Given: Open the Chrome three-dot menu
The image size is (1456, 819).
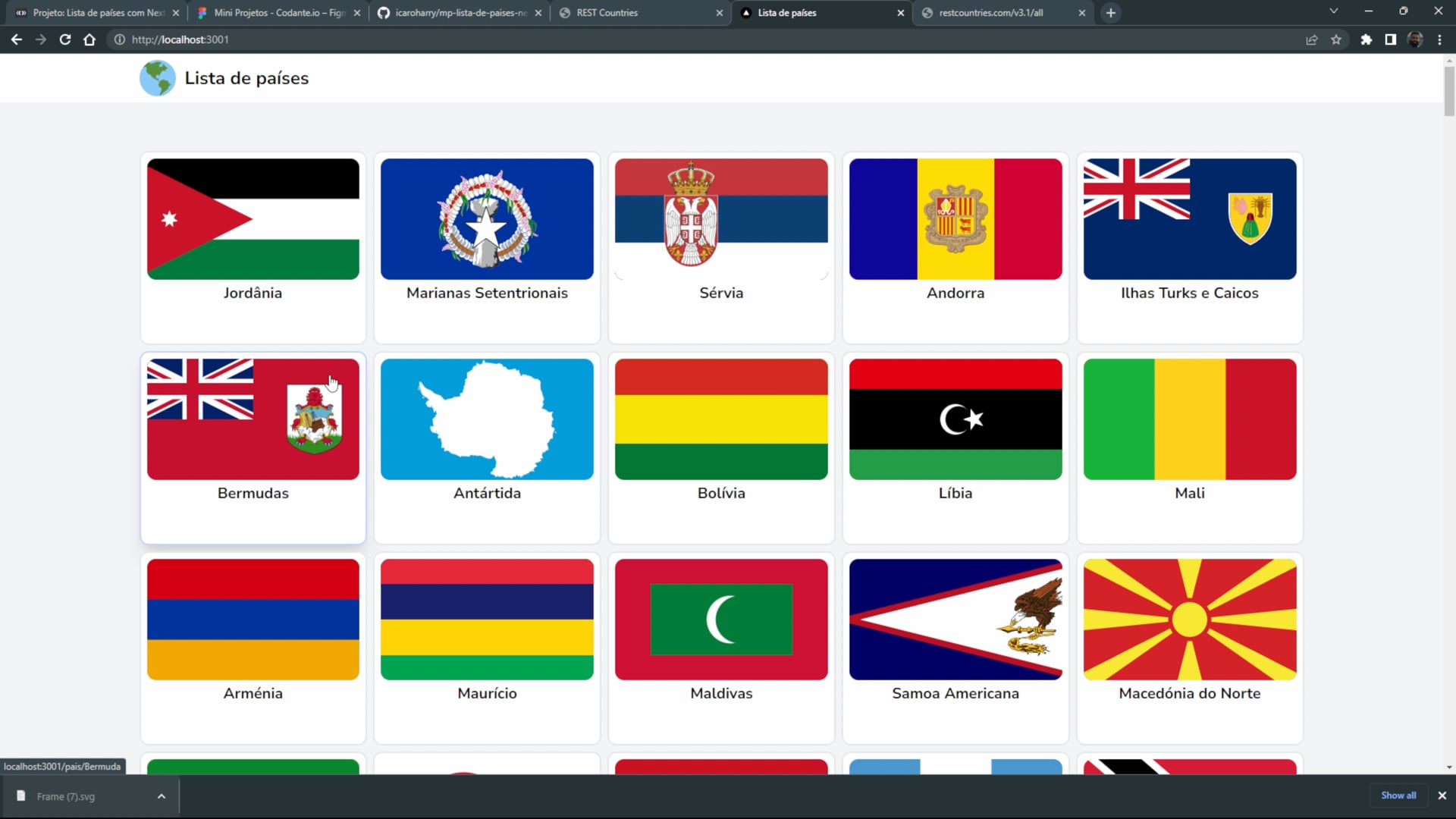Looking at the screenshot, I should point(1439,39).
